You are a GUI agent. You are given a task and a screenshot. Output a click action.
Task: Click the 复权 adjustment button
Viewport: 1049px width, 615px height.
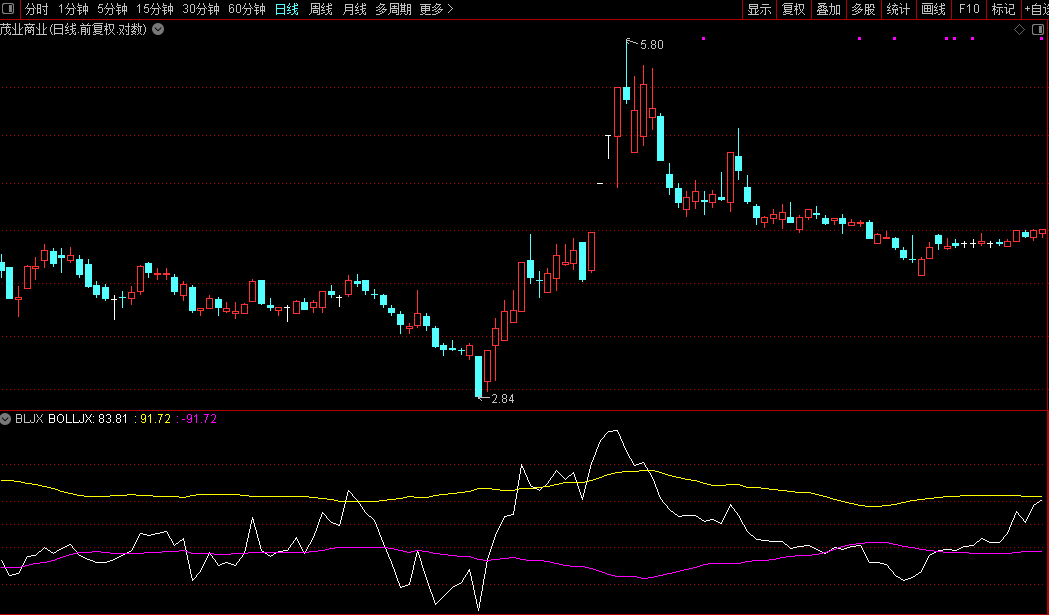coord(793,10)
